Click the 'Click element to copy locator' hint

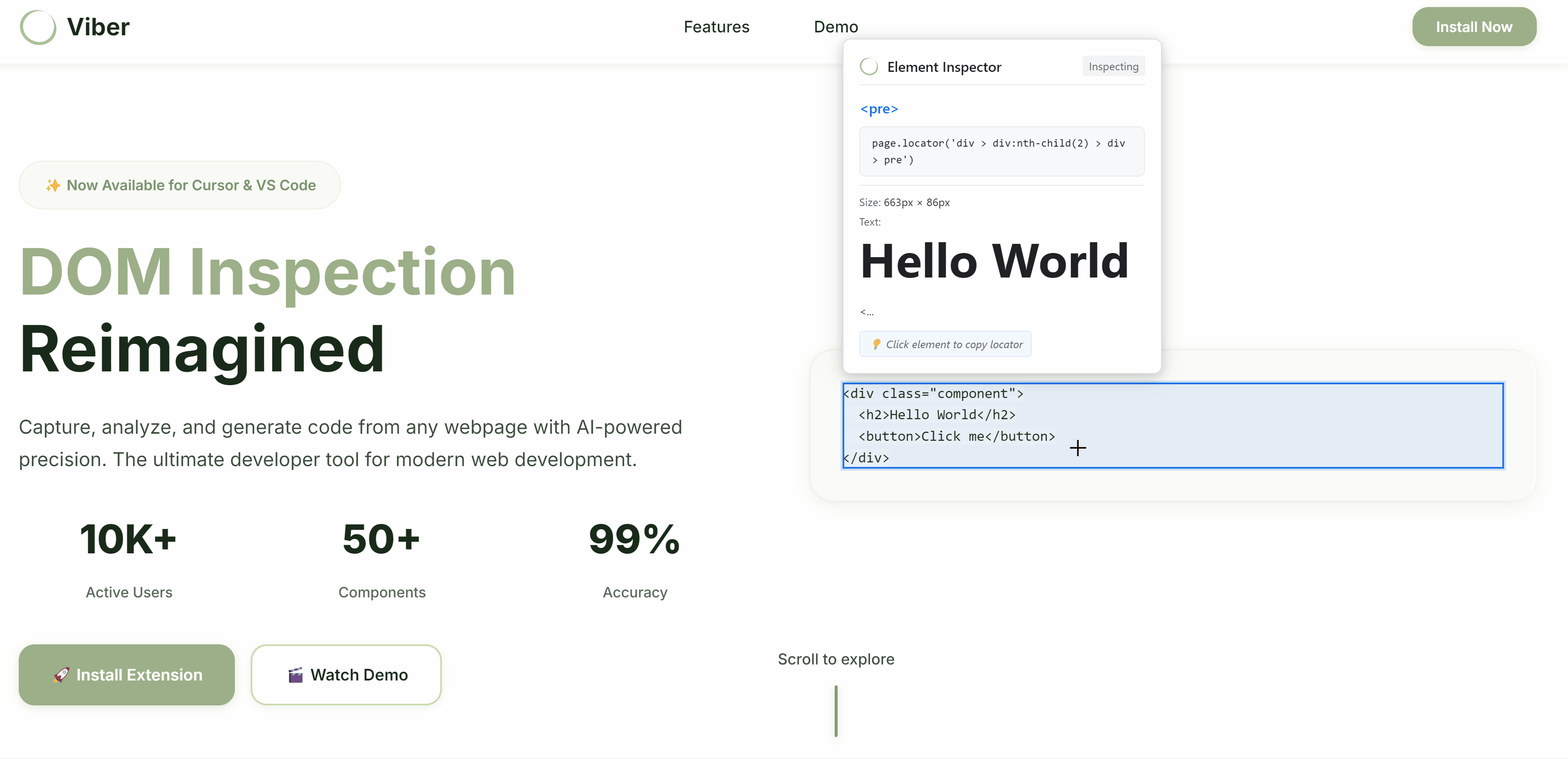tap(945, 344)
